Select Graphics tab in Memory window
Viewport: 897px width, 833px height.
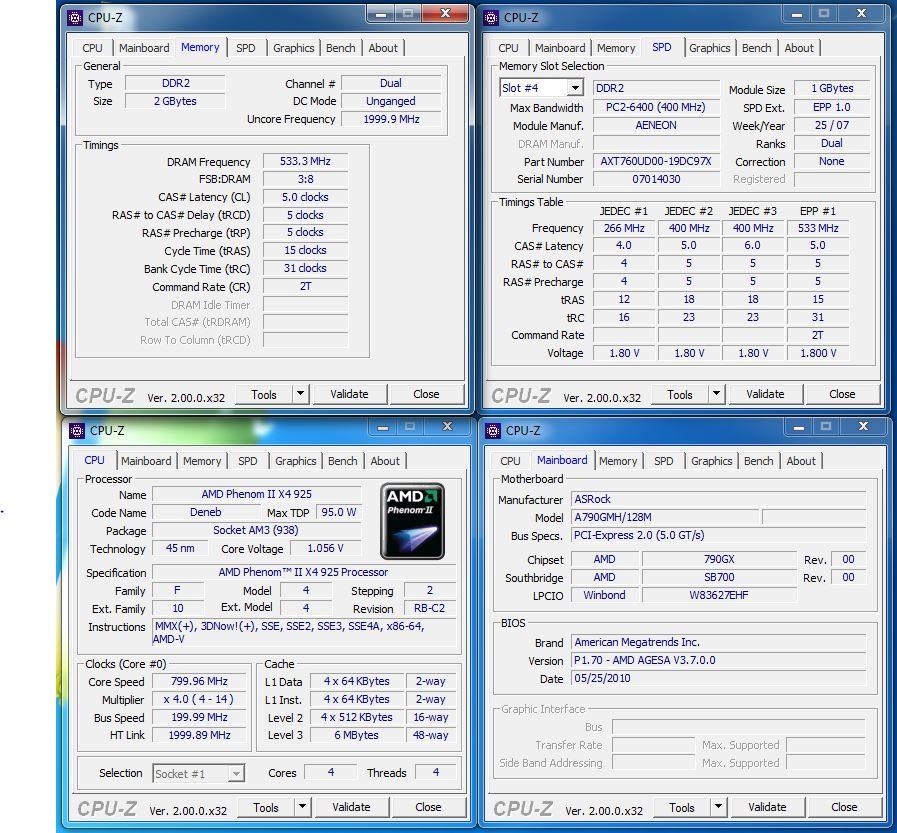coord(293,48)
